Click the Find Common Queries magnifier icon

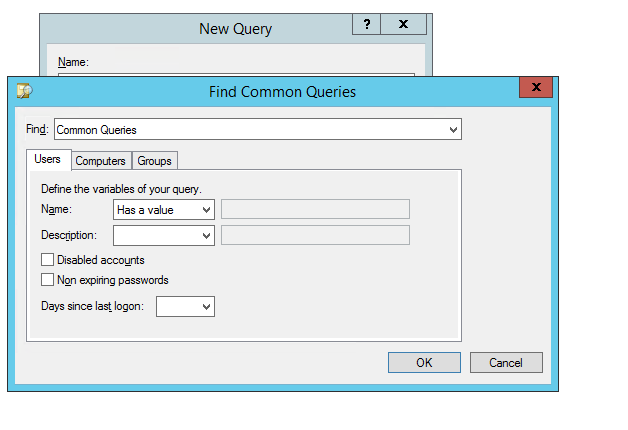(x=24, y=91)
